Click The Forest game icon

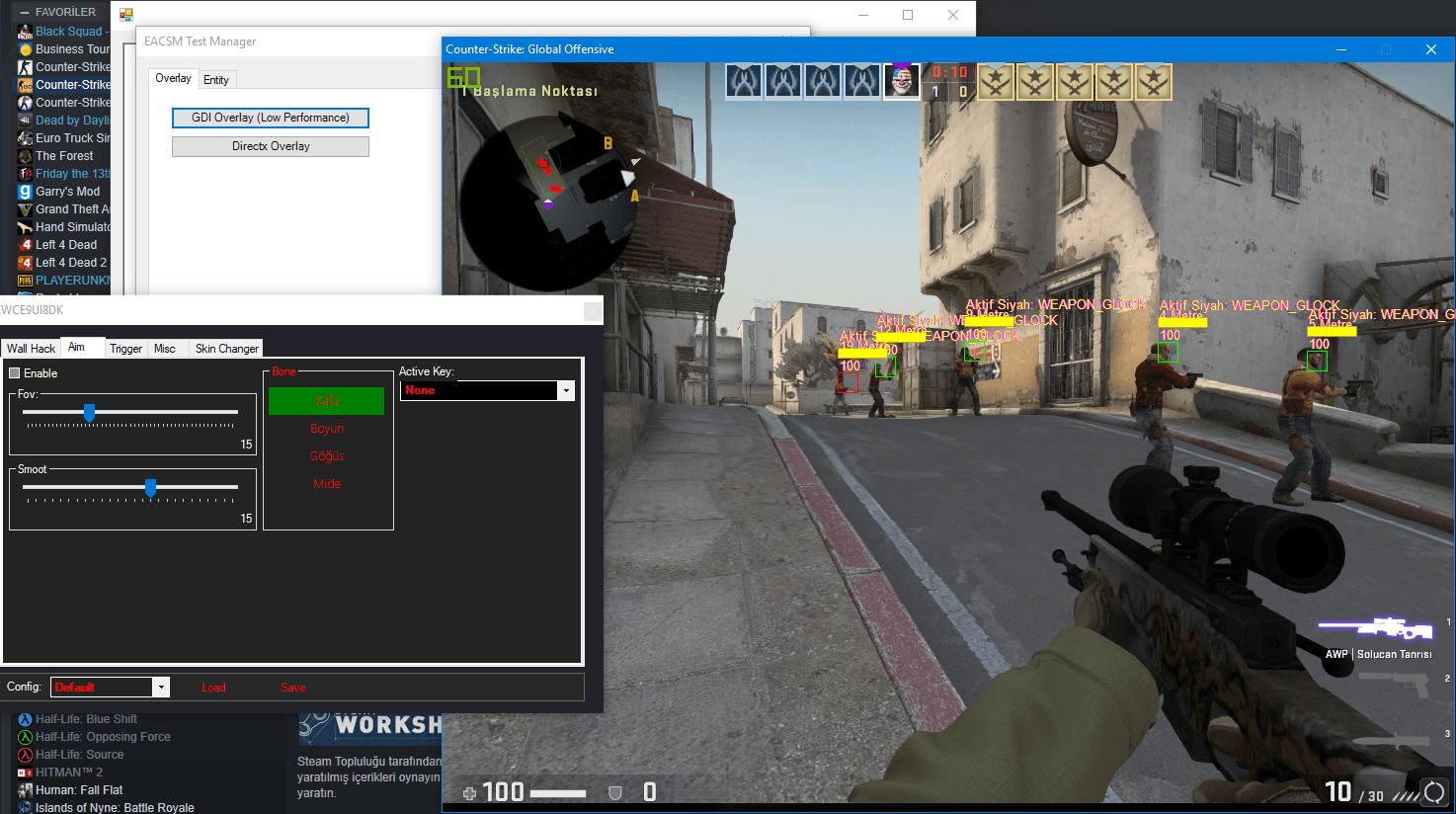click(x=25, y=156)
